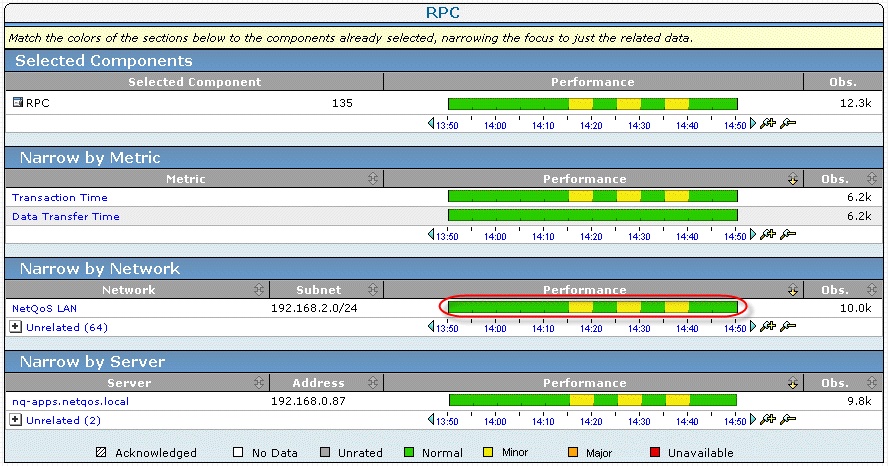
Task: Sort Metric table by Performance
Action: [x=792, y=179]
